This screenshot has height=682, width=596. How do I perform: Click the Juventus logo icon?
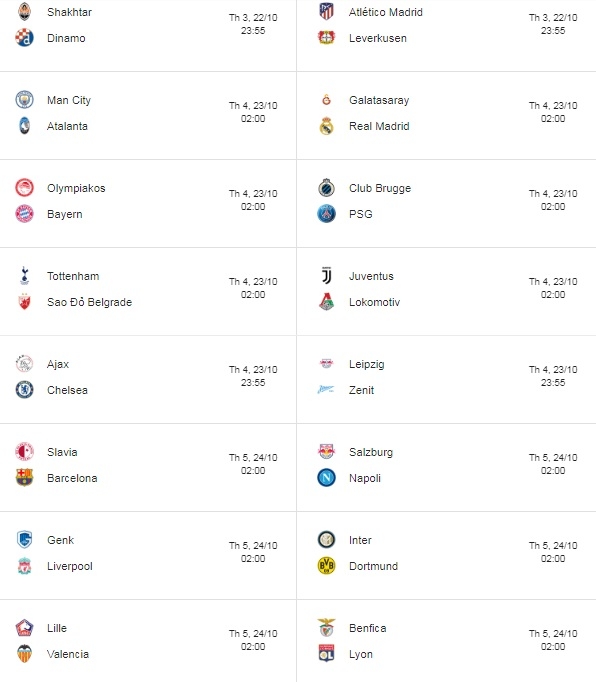(326, 275)
